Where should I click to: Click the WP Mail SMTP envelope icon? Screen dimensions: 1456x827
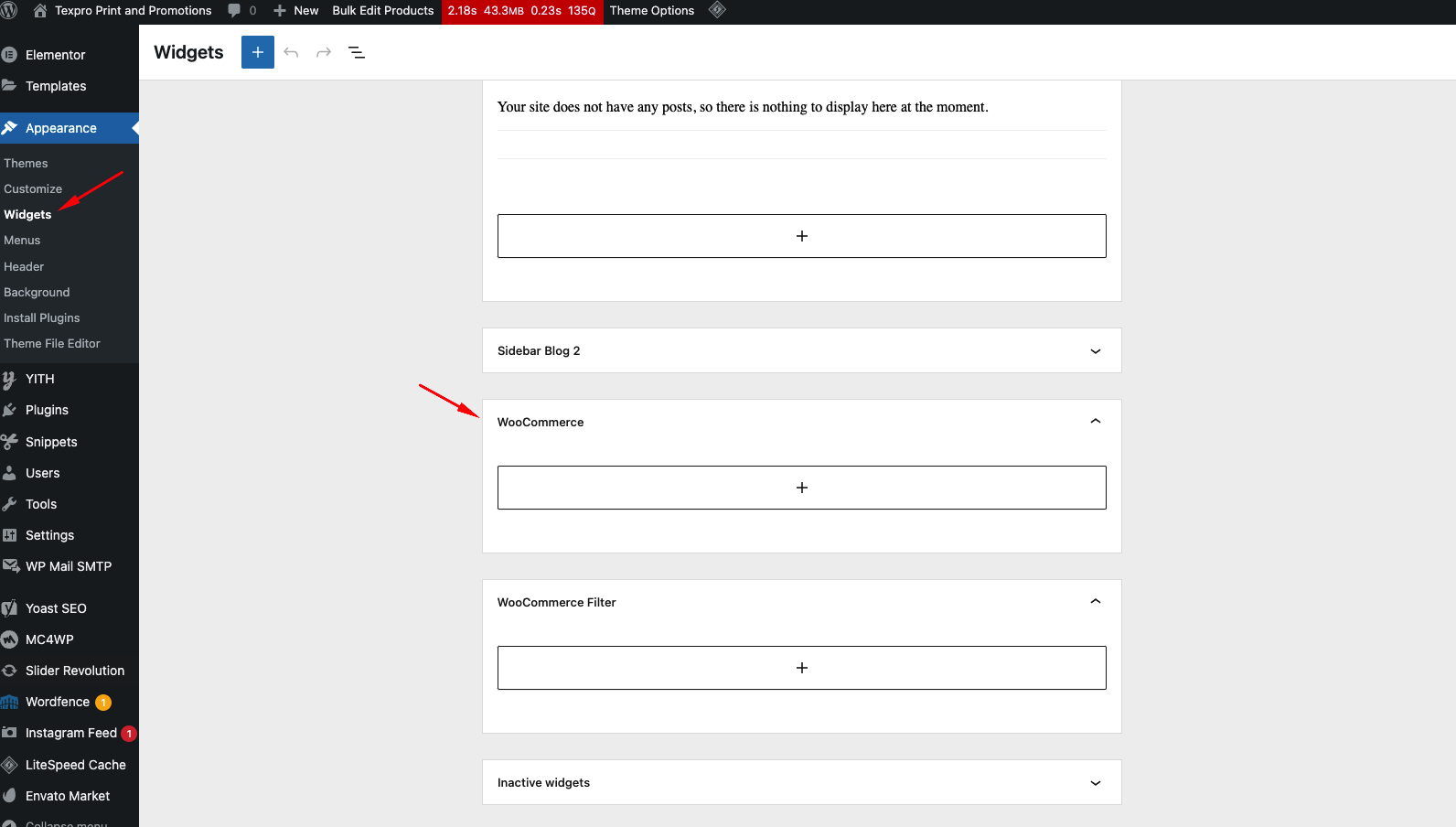pyautogui.click(x=11, y=566)
